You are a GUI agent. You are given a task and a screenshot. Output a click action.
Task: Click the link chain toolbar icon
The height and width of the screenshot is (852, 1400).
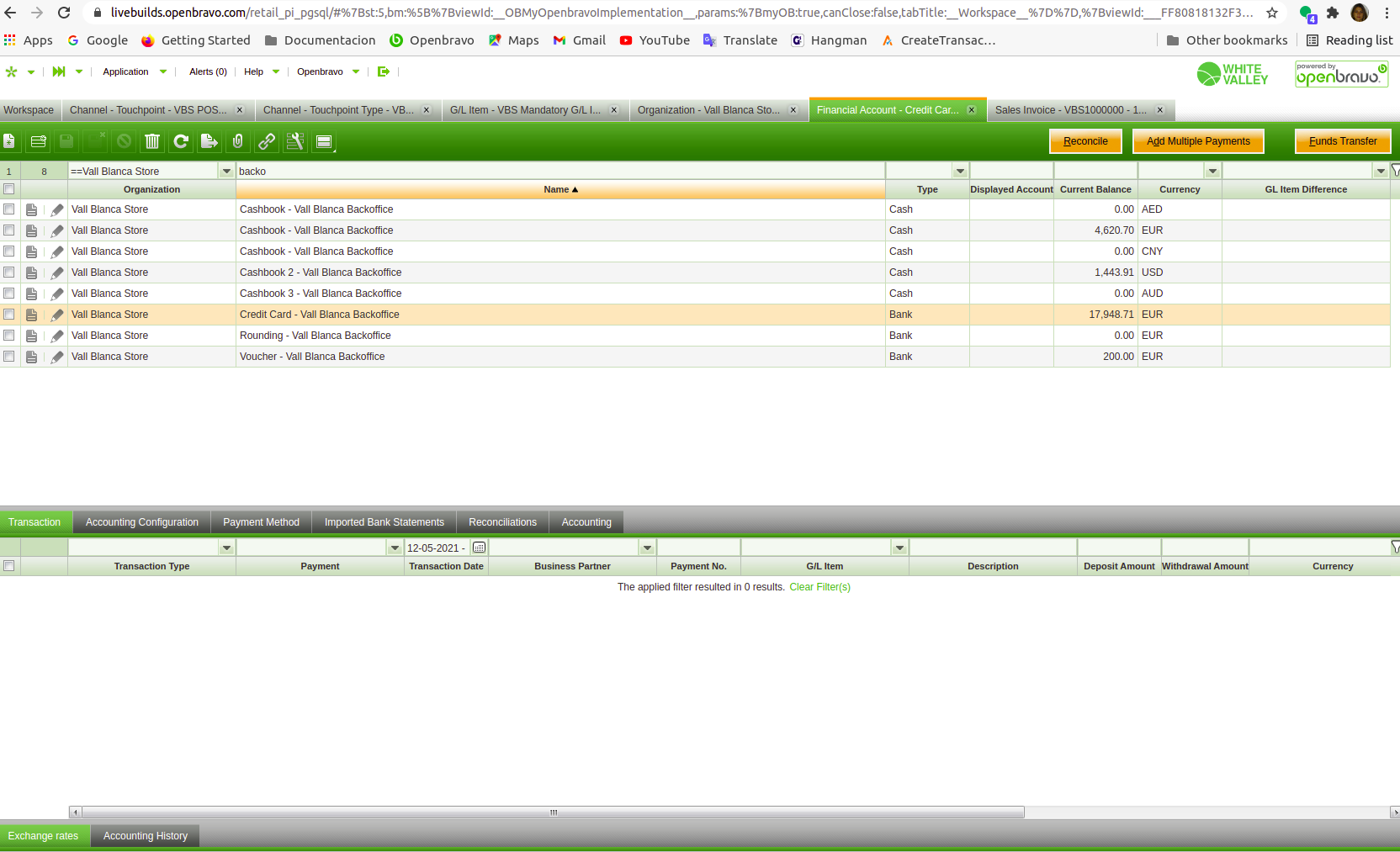[x=267, y=141]
